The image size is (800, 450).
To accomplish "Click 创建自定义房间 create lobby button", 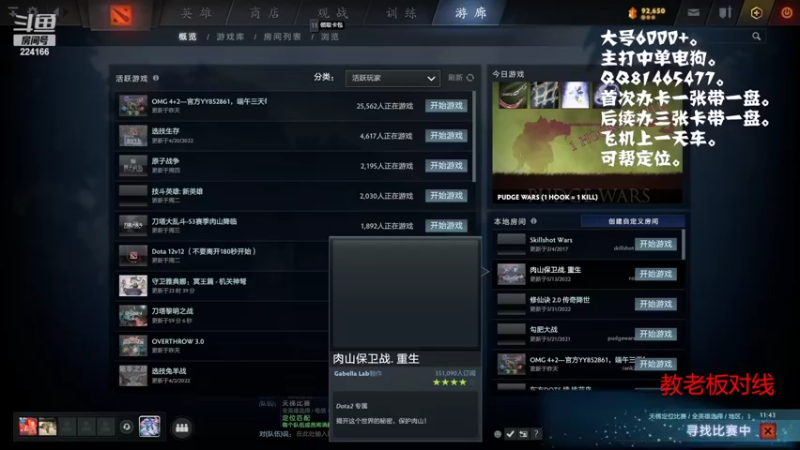I will 633,221.
